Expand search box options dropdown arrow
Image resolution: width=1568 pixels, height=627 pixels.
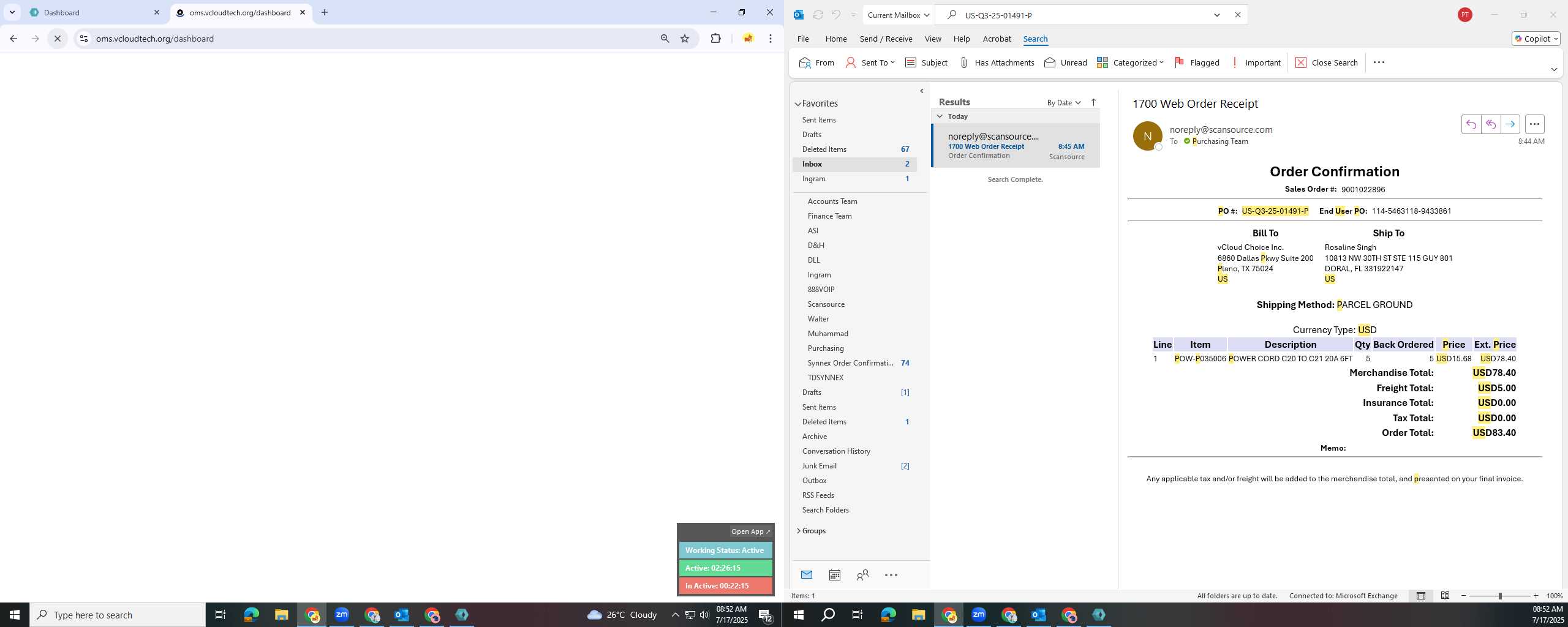coord(1217,15)
